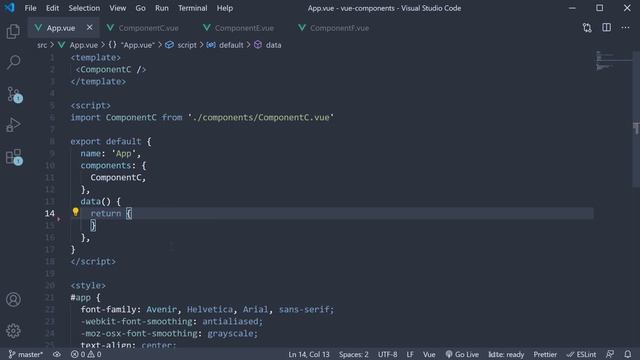Image resolution: width=640 pixels, height=360 pixels.
Task: Change indentation via Spaces: 2
Action: [x=353, y=354]
